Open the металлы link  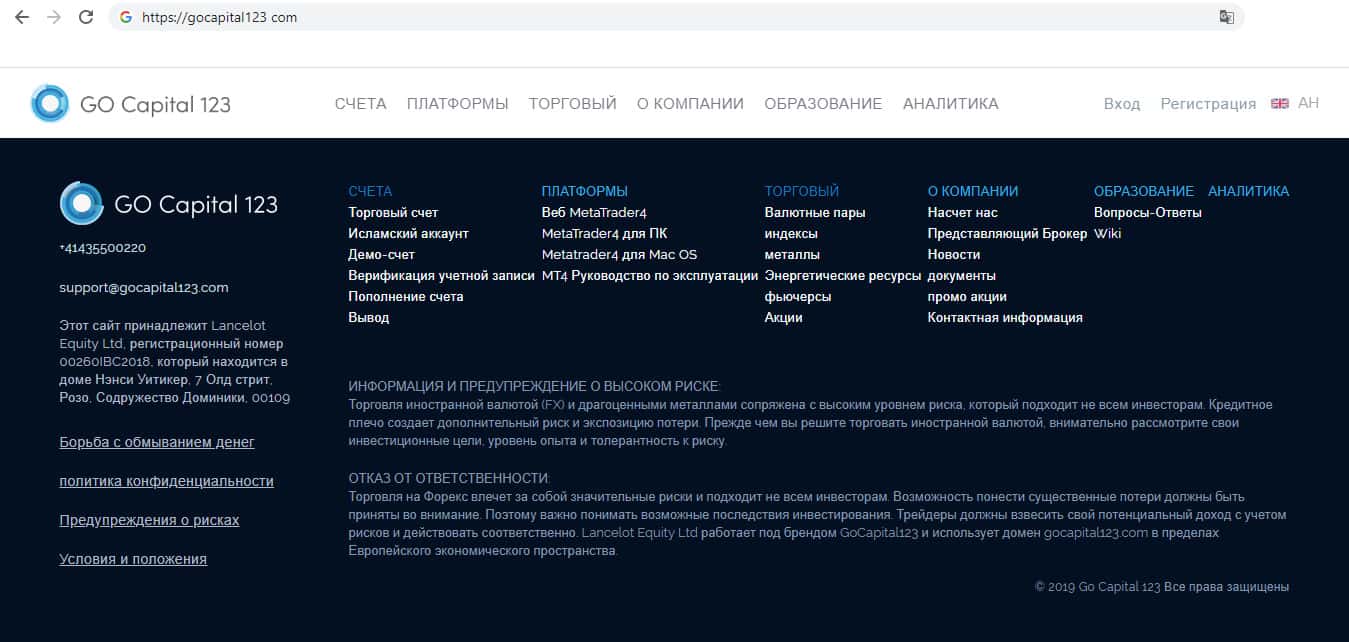(792, 254)
